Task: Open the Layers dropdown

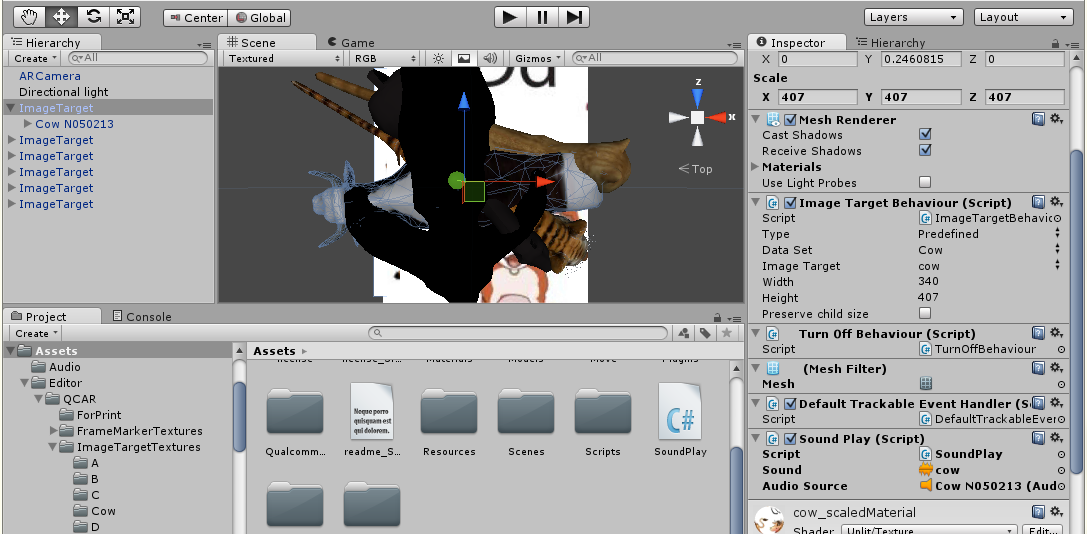Action: click(x=914, y=17)
